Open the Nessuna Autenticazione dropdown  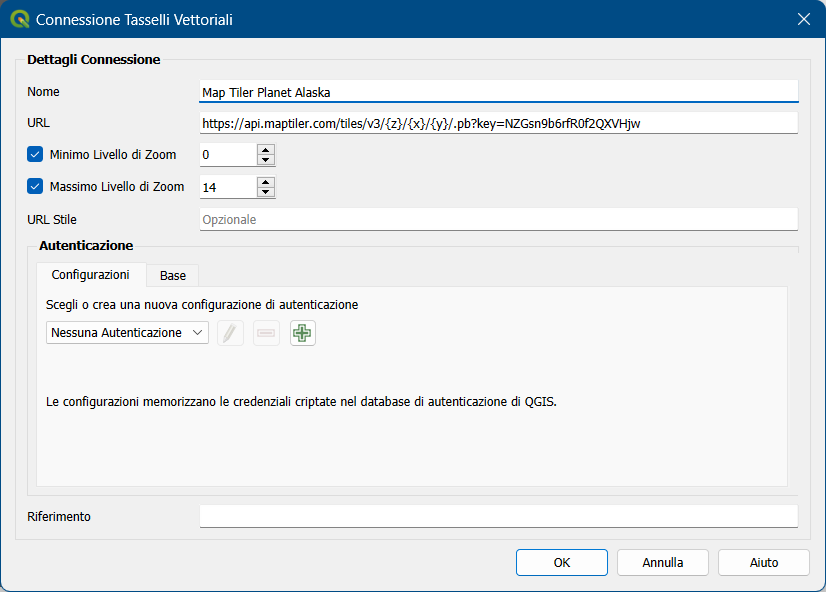[x=127, y=333]
